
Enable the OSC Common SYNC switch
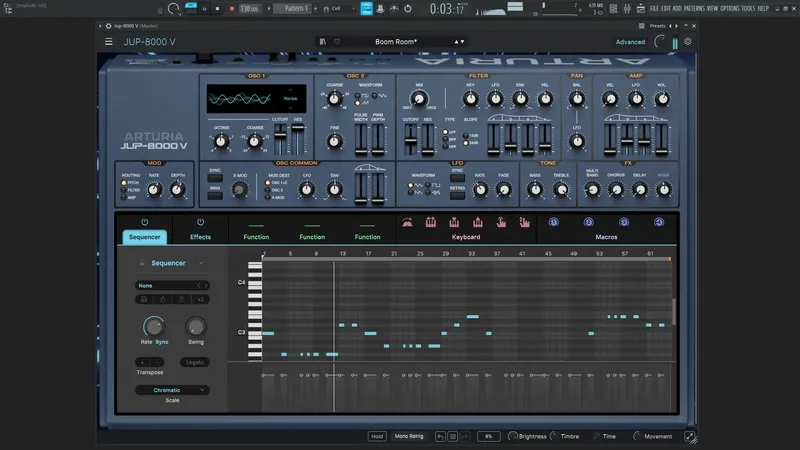pyautogui.click(x=215, y=179)
